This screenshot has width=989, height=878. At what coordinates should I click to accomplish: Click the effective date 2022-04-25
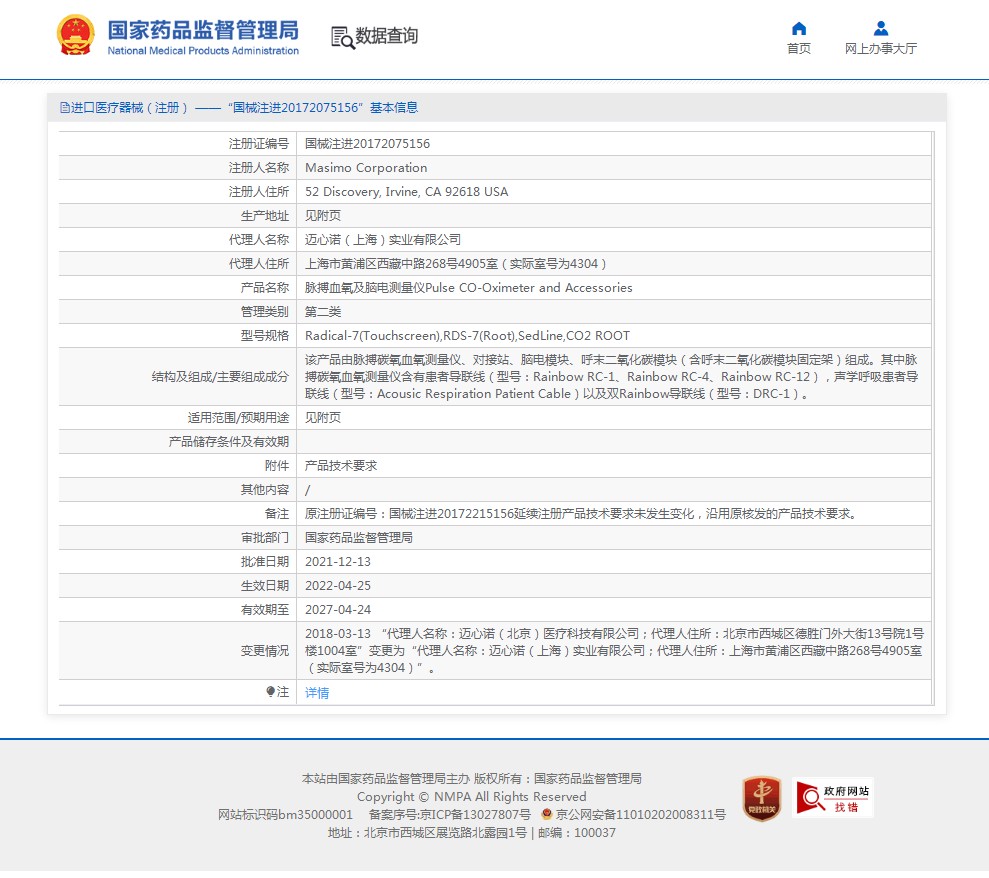tap(338, 585)
